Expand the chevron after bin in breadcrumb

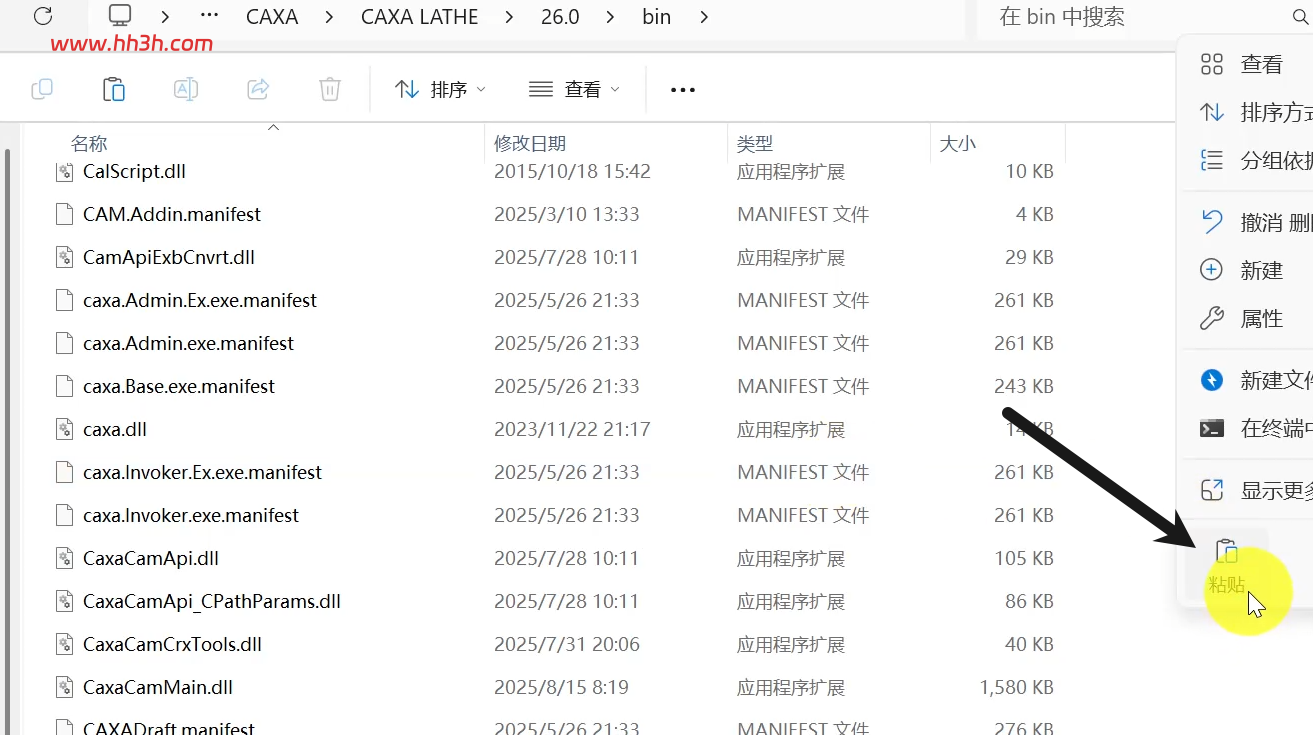coord(704,16)
